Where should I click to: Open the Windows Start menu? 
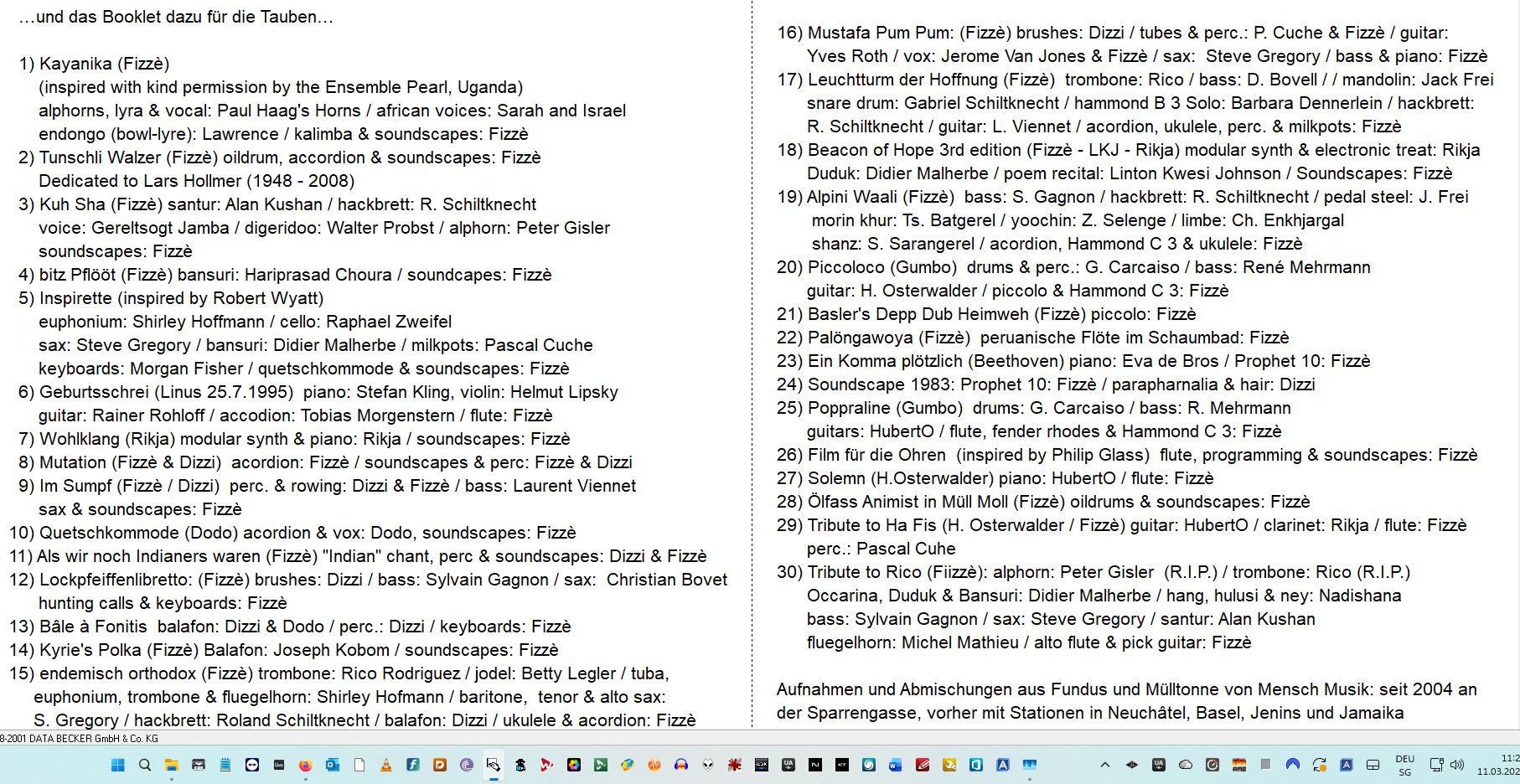pyautogui.click(x=118, y=765)
